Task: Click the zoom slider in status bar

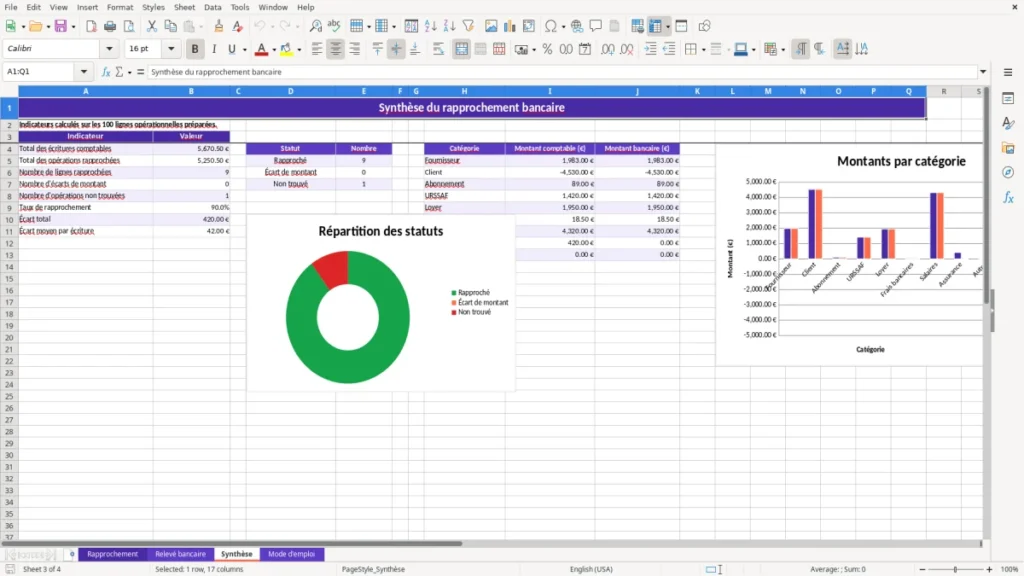Action: (955, 569)
